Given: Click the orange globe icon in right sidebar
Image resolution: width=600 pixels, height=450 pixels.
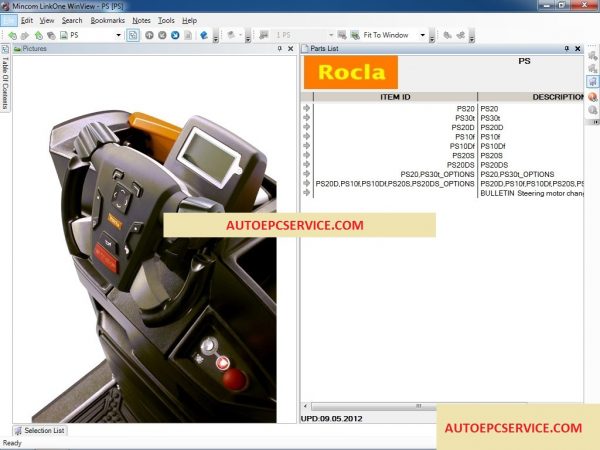Looking at the screenshot, I should click(593, 96).
